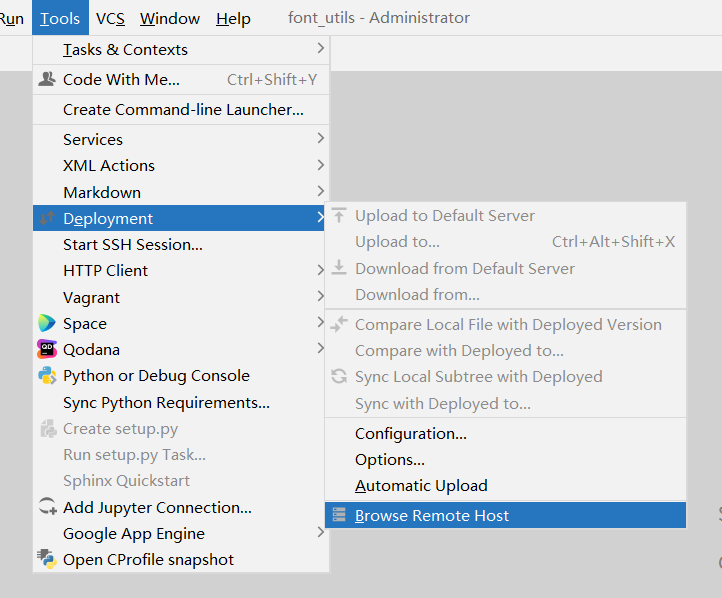Click Compare Local File with Deployed Version
Screen dimensions: 722x598
508,325
